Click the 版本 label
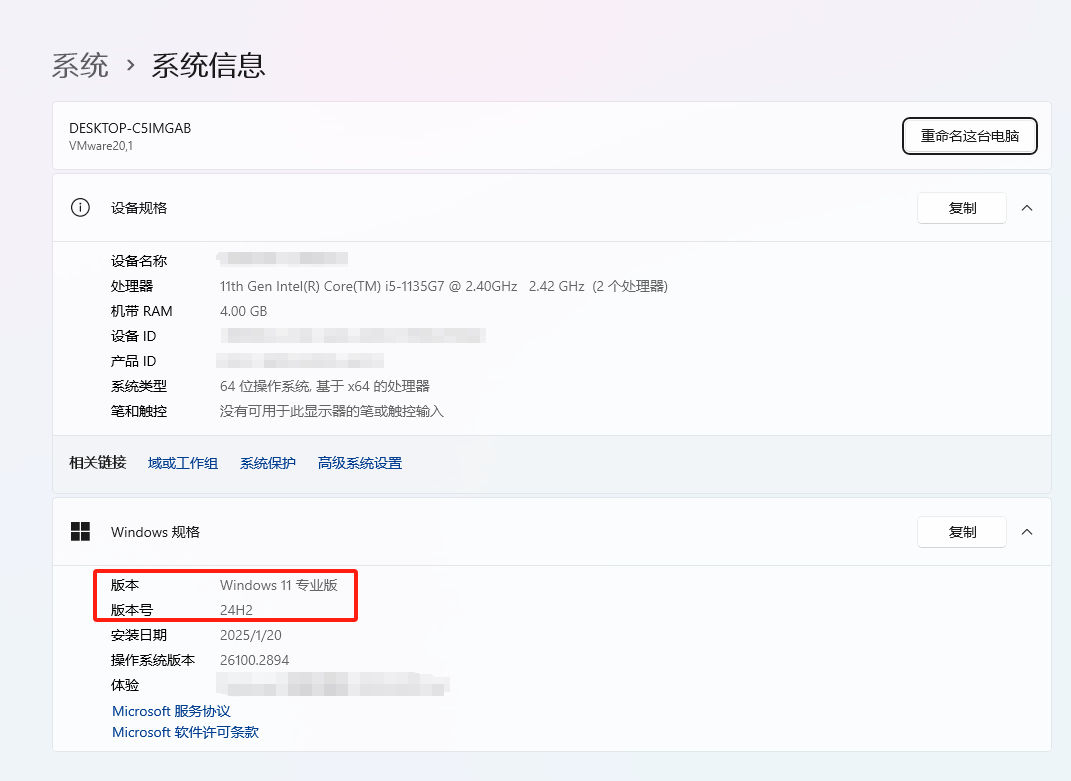The height and width of the screenshot is (781, 1071). point(125,586)
